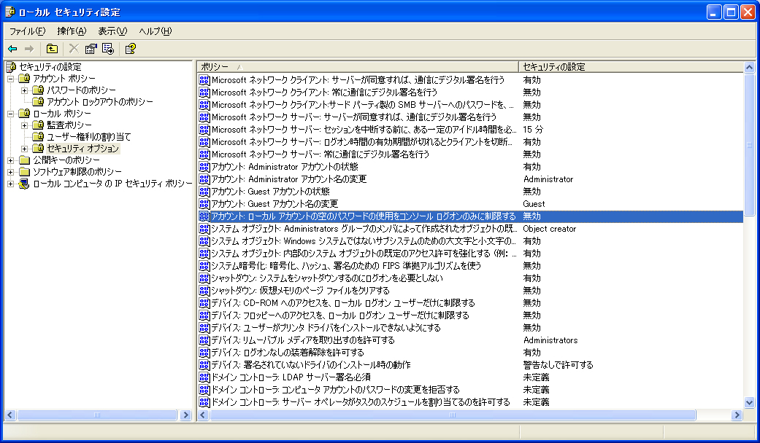Click the 監査ポリシー folder icon
760x443 pixels.
[x=38, y=125]
